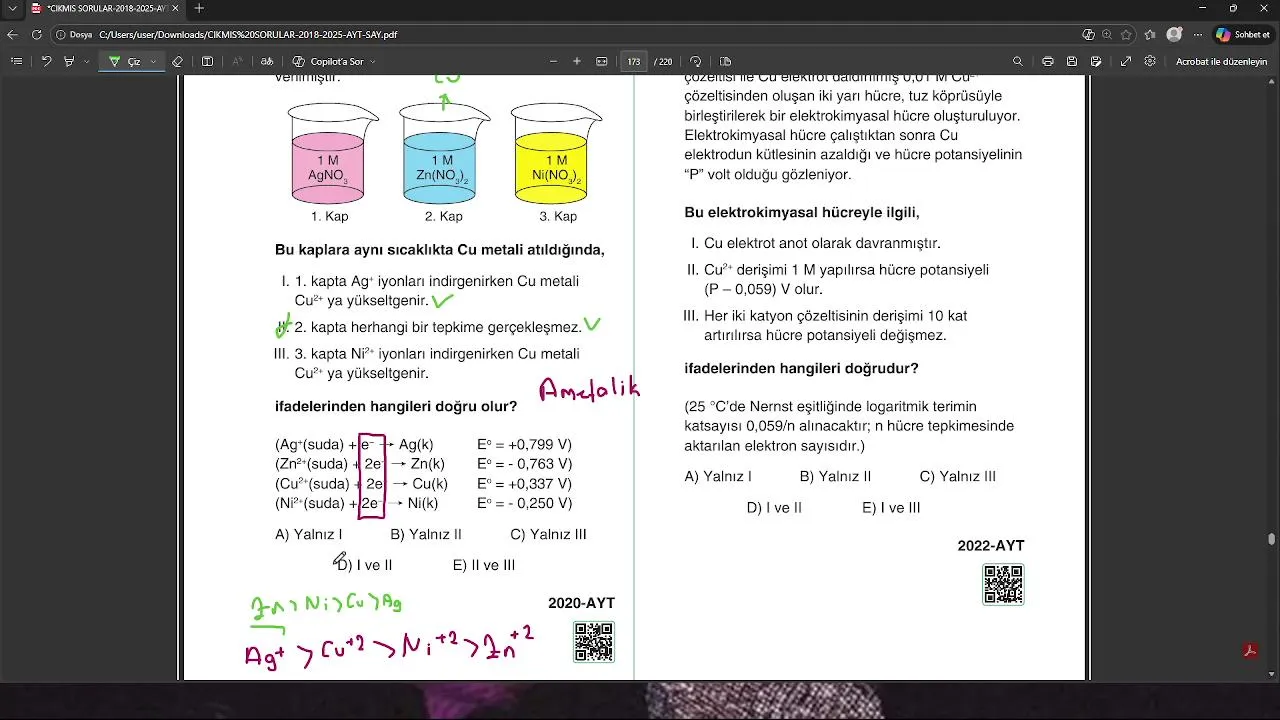Screen dimensions: 1280x720
Task: Open Copilot icon in address bar
Action: 1088,34
